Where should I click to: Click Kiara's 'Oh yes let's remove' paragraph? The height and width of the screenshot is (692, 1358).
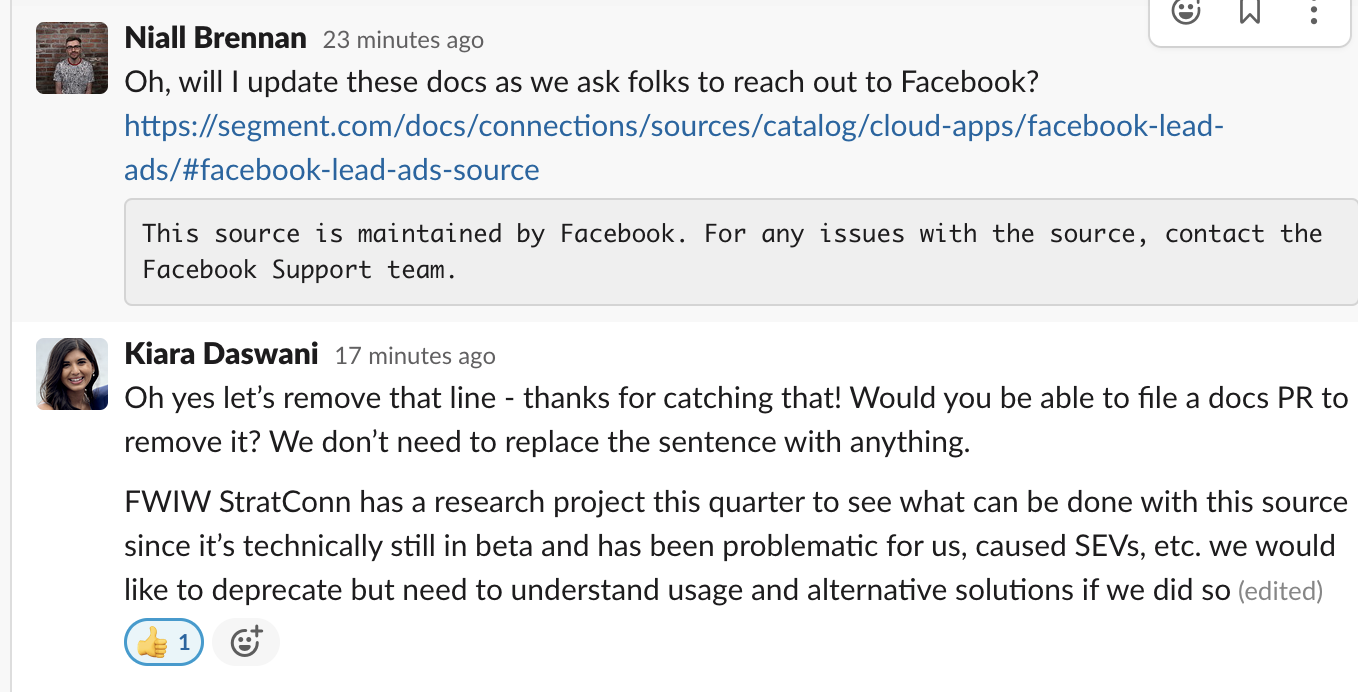point(736,420)
